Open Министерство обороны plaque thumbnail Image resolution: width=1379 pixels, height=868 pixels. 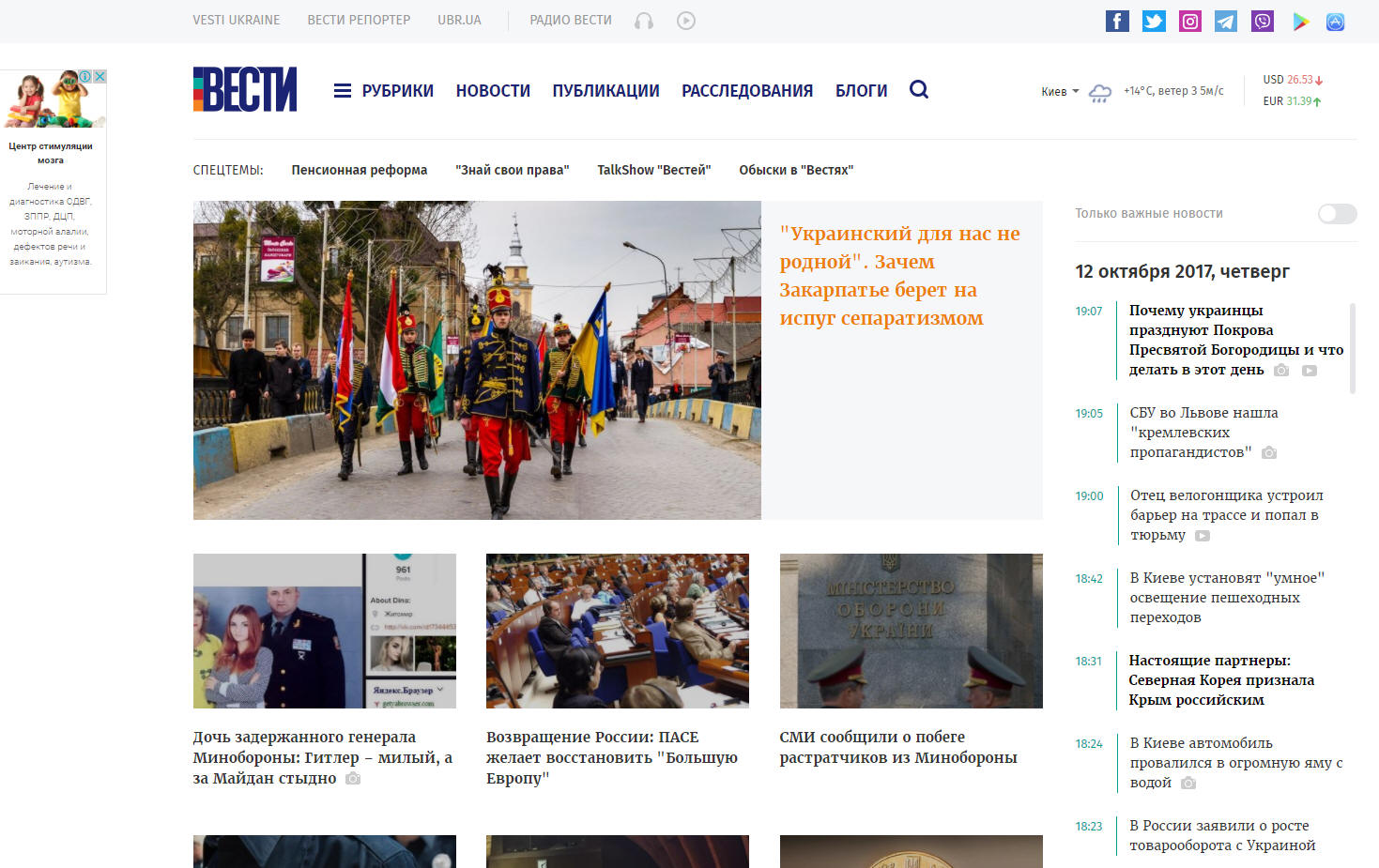(911, 631)
